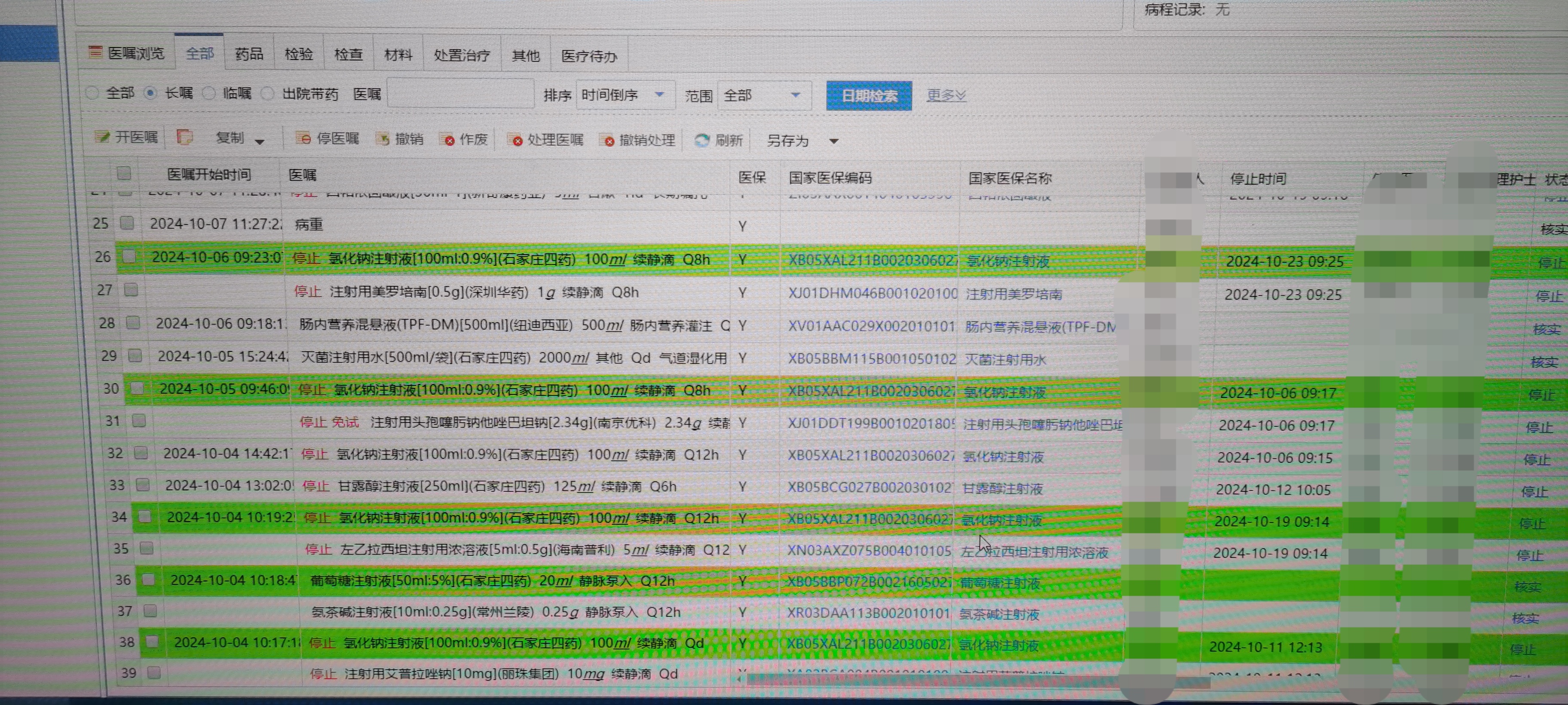Screen dimensions: 1568x705
Task: Click stop time 2024-10-12 10:05
Action: 1273,490
